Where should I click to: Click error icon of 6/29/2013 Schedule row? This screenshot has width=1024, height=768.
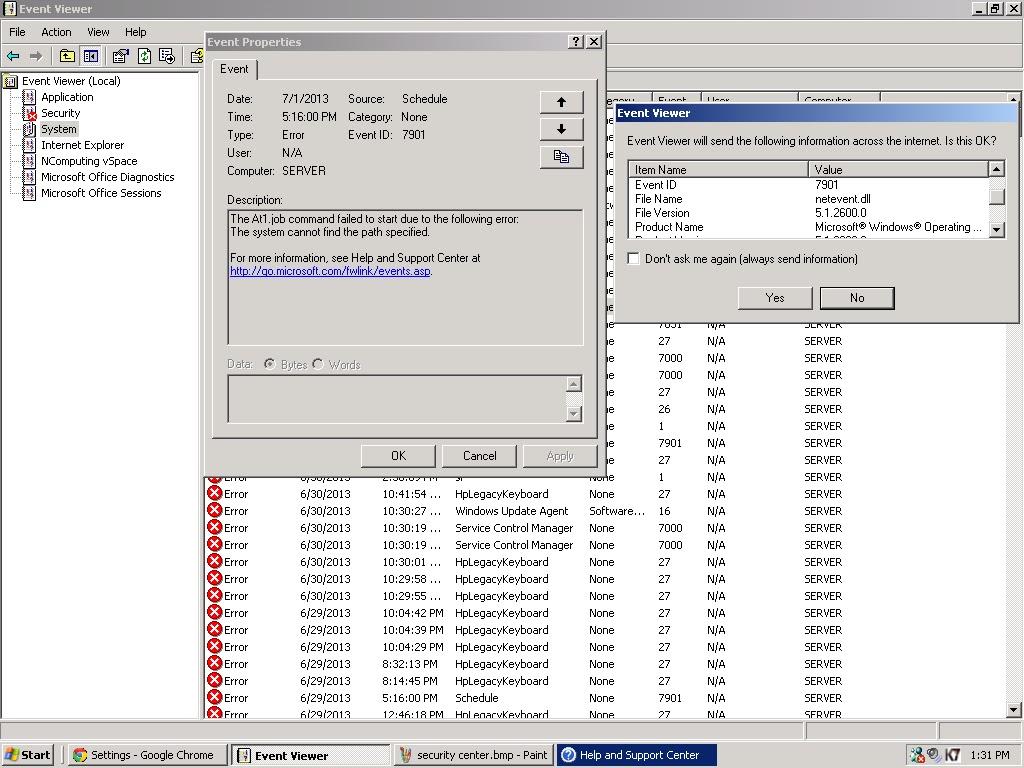click(214, 697)
